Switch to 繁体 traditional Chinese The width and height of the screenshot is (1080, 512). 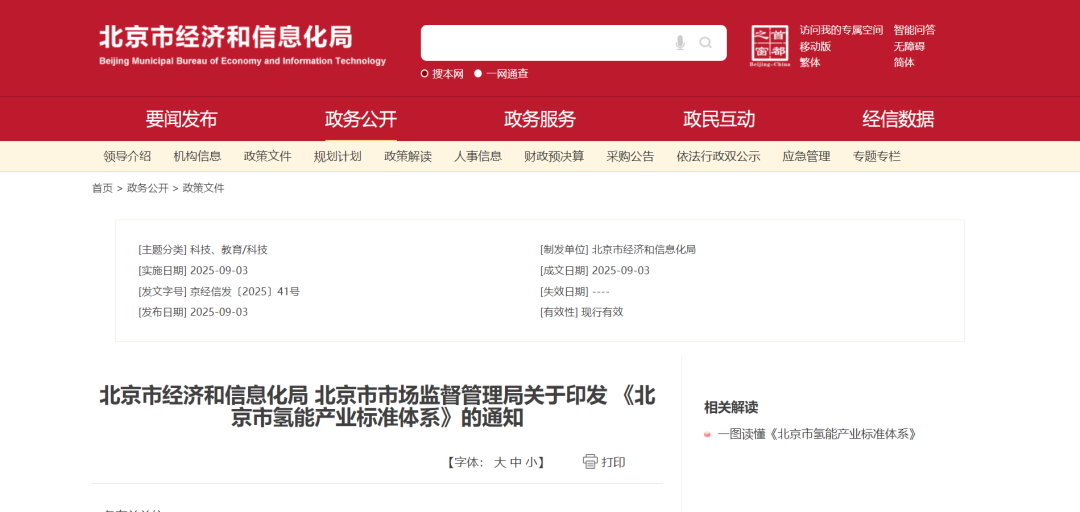pos(810,62)
